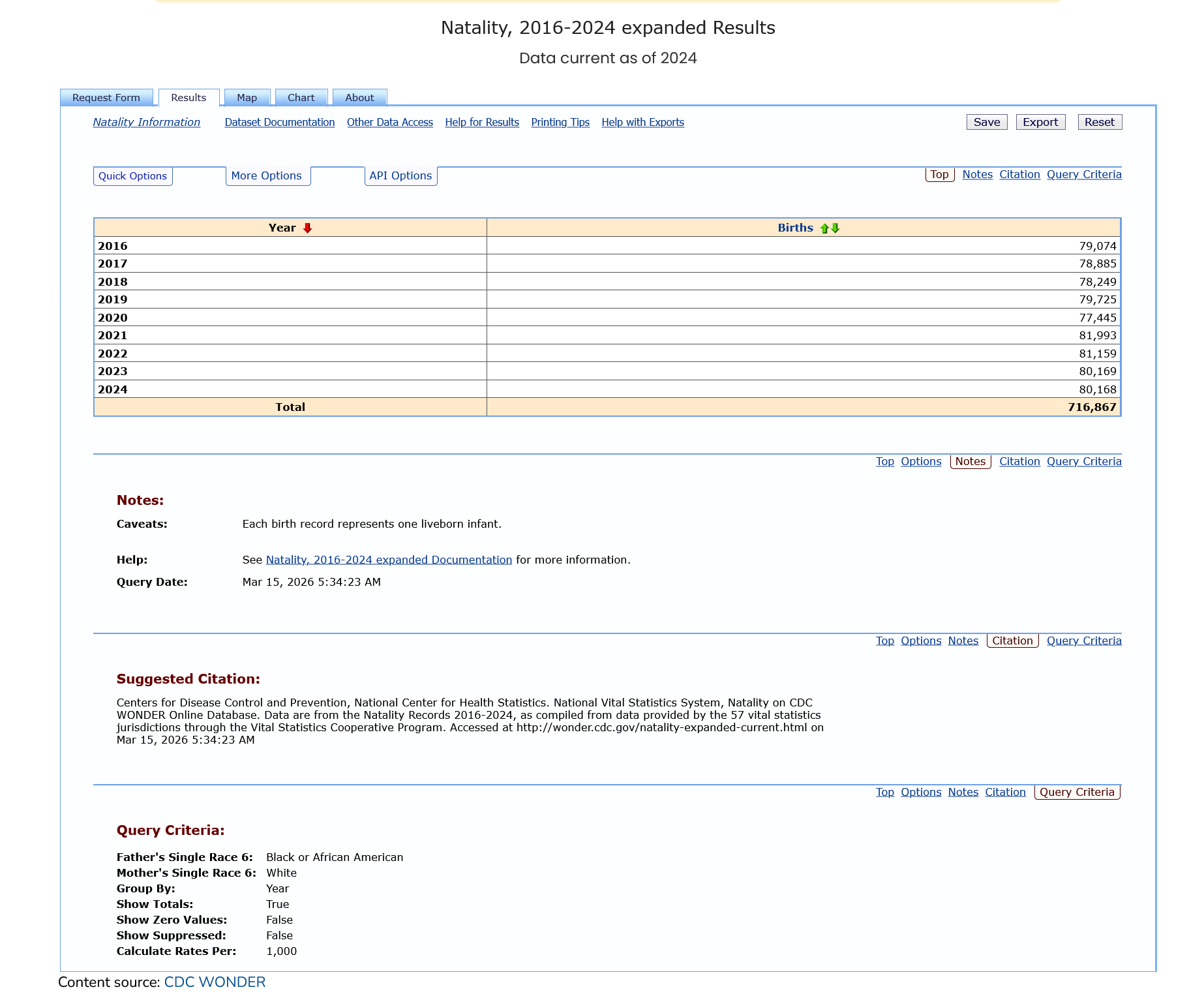Jump to Notes from links above results table
The width and height of the screenshot is (1204, 998).
[x=978, y=174]
